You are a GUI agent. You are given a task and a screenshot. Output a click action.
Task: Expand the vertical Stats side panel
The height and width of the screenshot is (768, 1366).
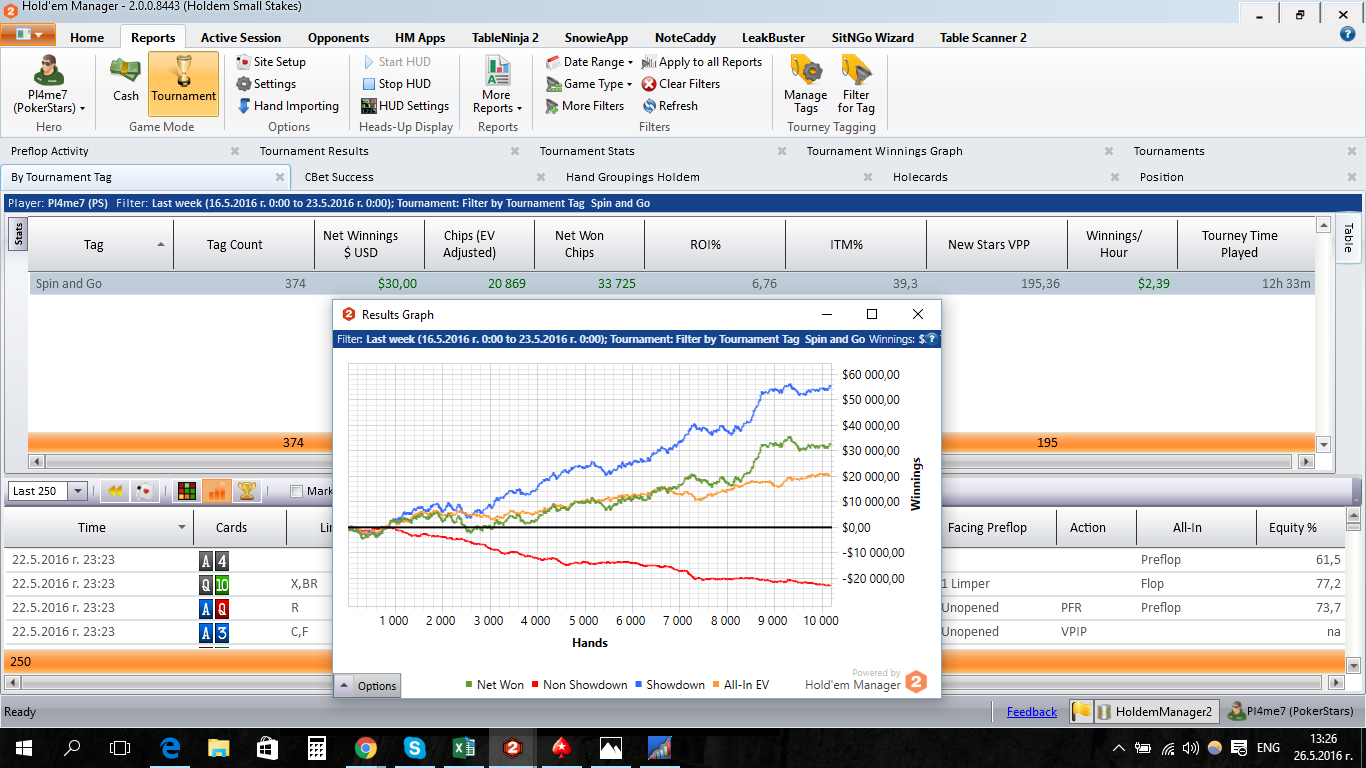pos(19,234)
